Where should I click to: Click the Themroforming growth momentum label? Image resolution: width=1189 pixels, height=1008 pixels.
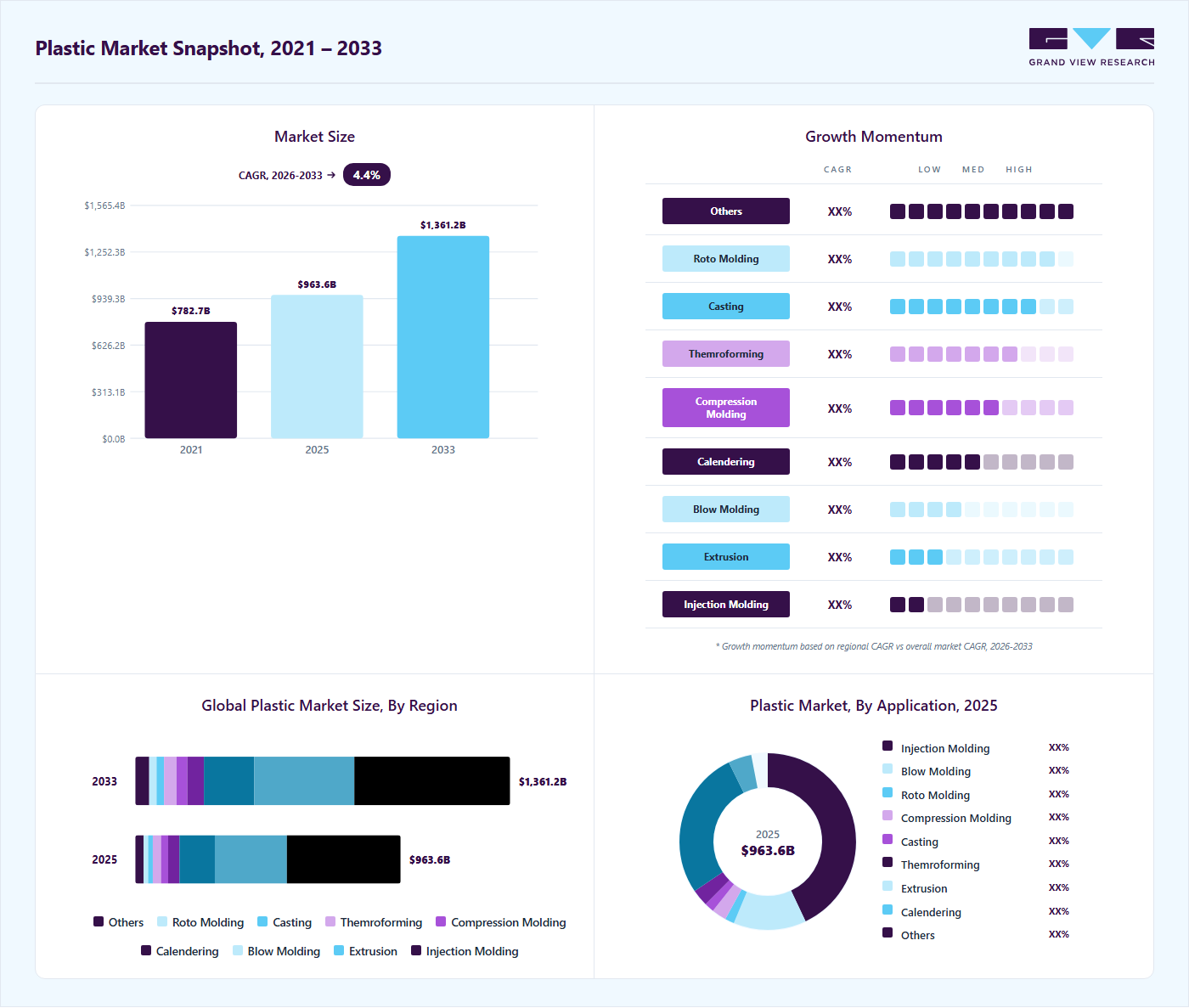click(726, 354)
